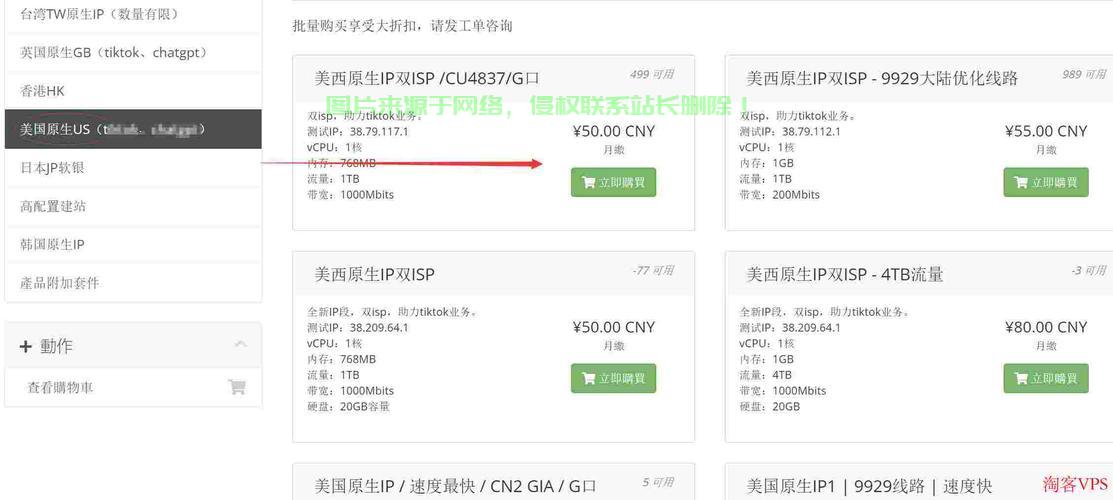
Task: Open 產品附加套件 addons category
Action: point(133,283)
